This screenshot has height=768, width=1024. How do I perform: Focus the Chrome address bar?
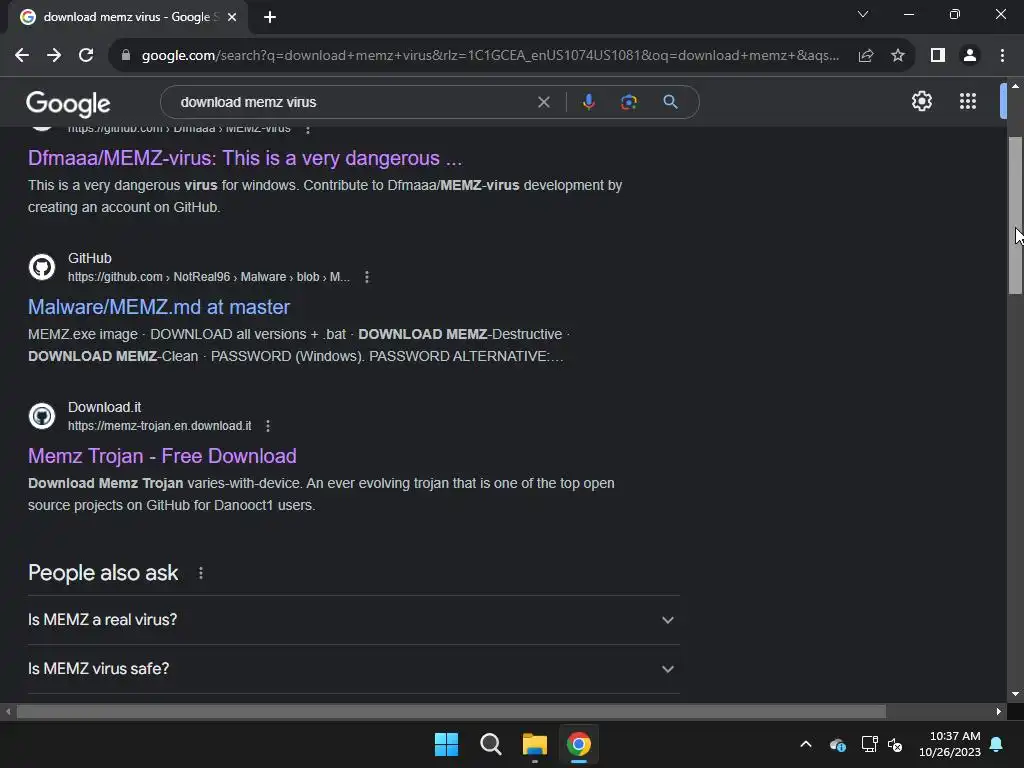[490, 56]
